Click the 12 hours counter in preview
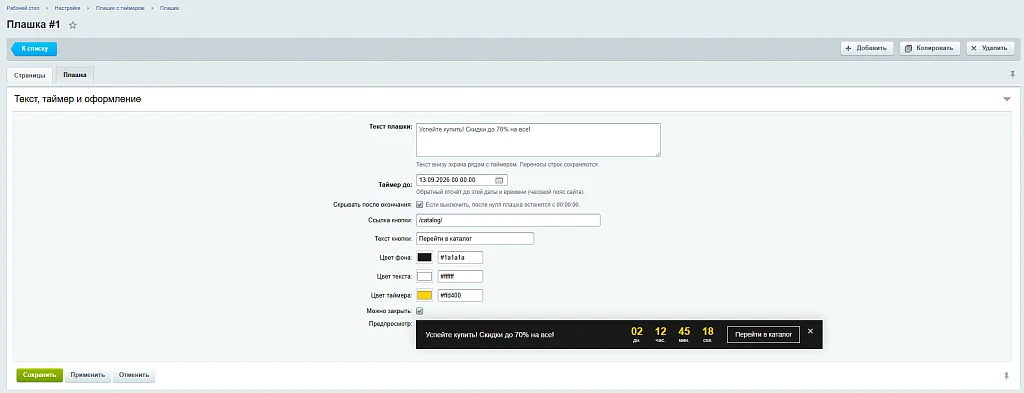This screenshot has height=393, width=1024. click(x=660, y=334)
